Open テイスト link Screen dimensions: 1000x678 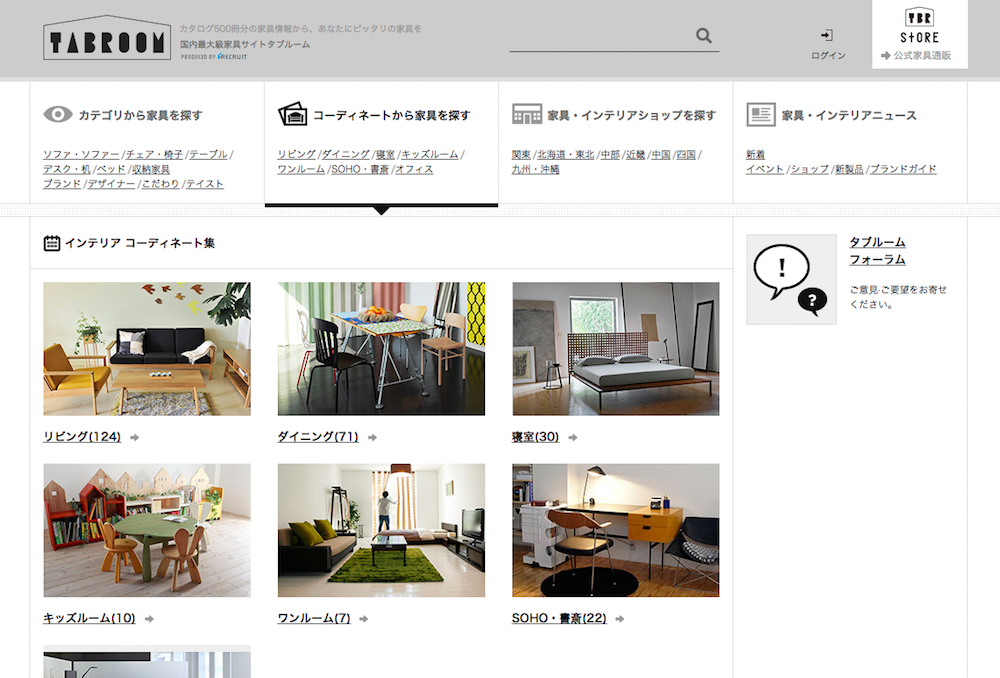204,184
